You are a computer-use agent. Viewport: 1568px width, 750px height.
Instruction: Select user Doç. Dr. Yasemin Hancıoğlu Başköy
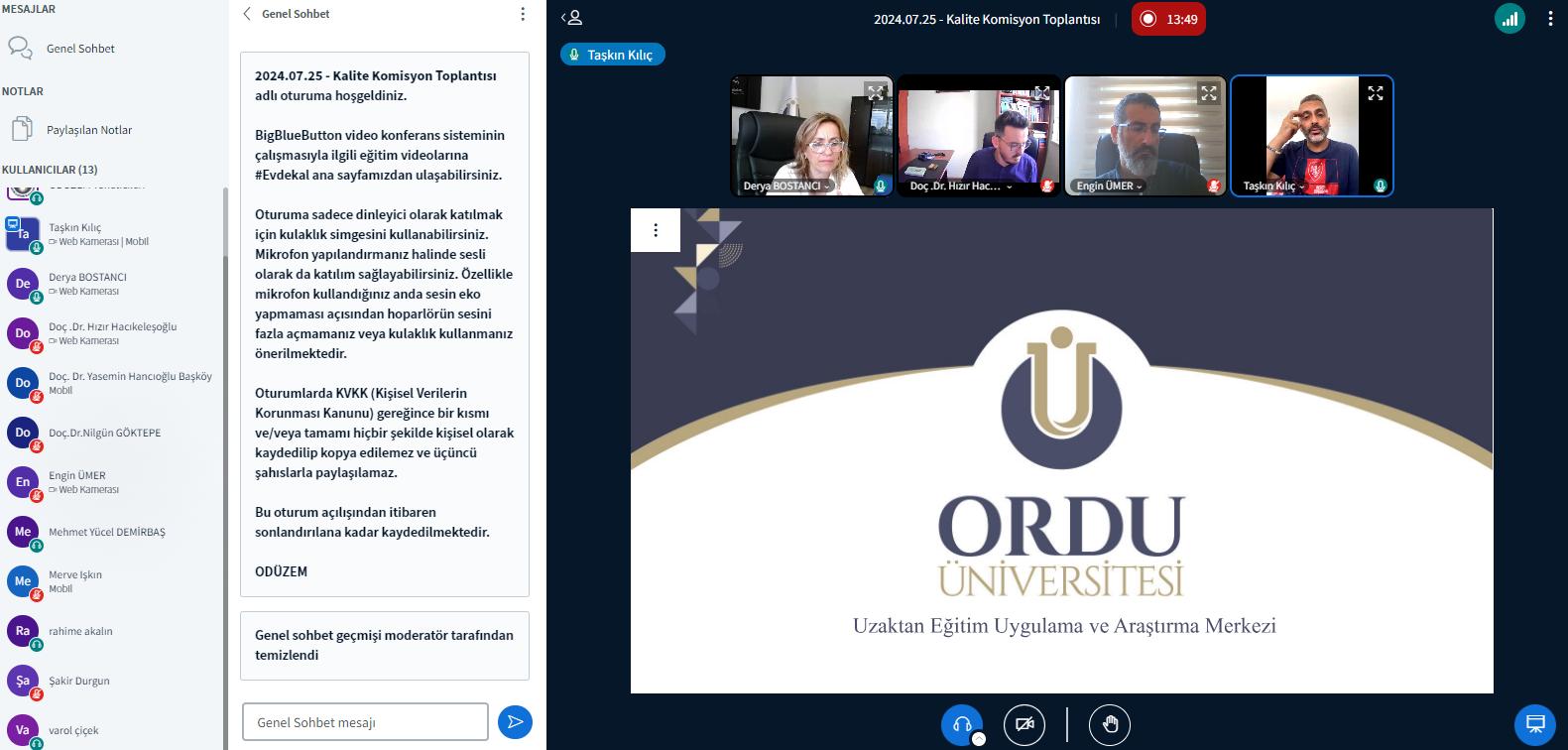tap(111, 383)
